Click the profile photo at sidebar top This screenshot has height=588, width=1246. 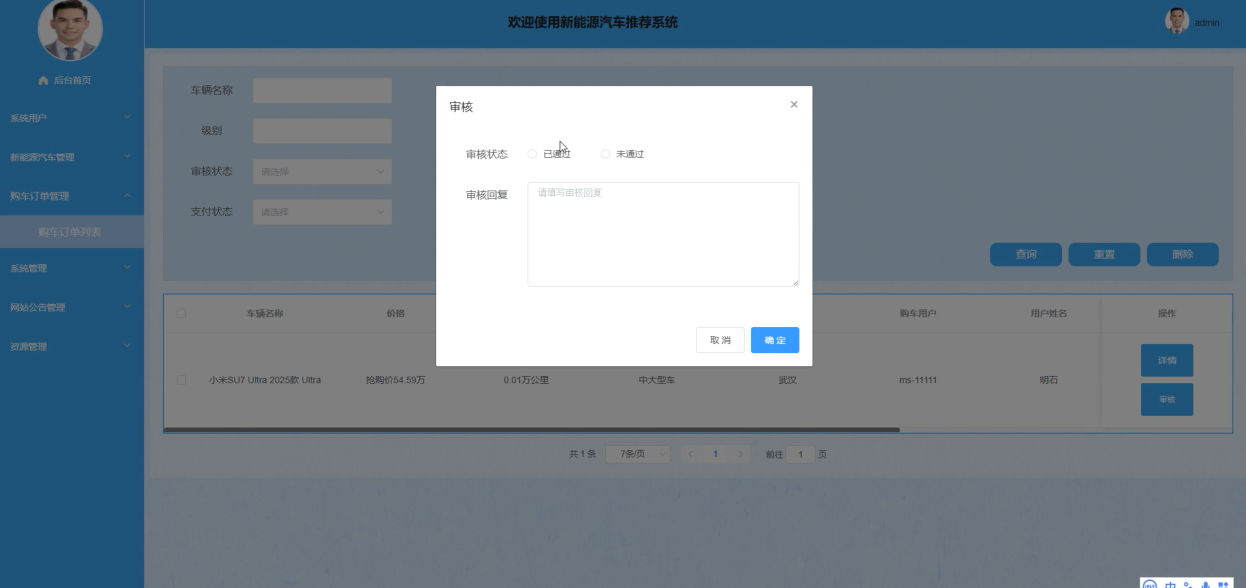coord(72,30)
